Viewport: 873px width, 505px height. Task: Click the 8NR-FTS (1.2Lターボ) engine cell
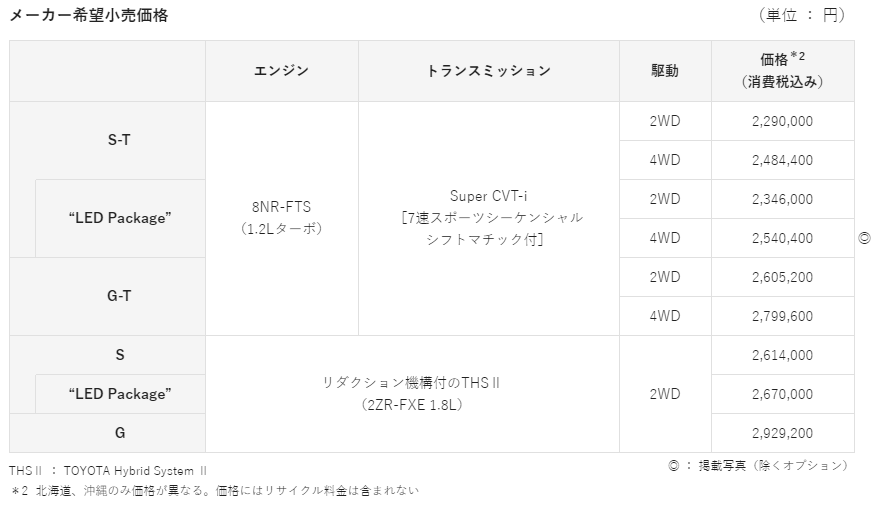[281, 218]
